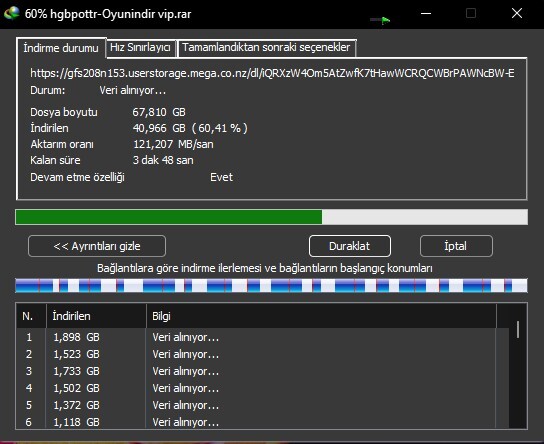Screen dimensions: 544x444
Task: Click the Kalan süre label
Action: [x=55, y=160]
